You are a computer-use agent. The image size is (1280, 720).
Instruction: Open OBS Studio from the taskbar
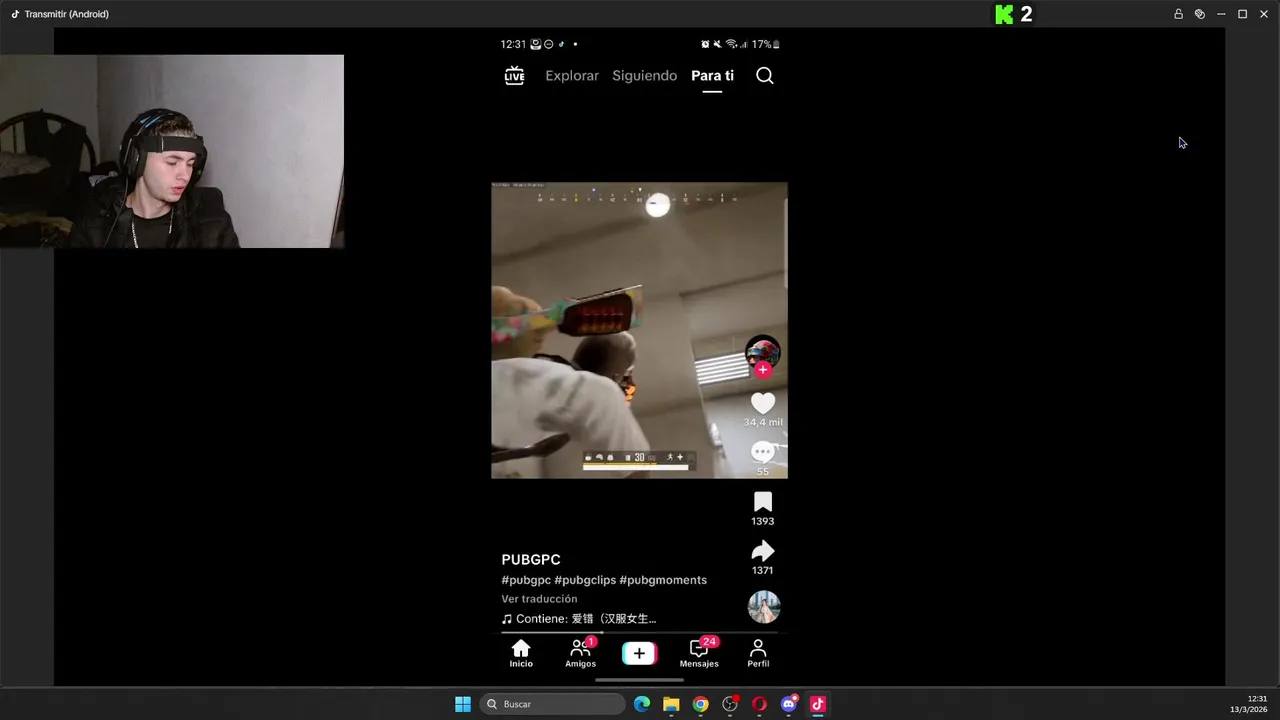730,704
